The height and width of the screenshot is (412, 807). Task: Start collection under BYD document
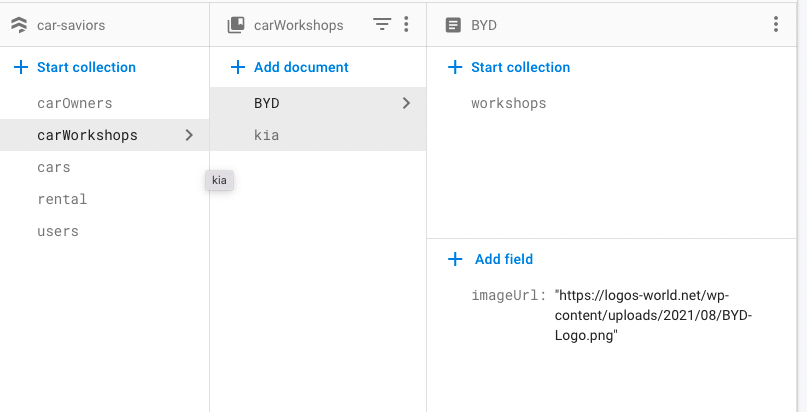click(520, 67)
